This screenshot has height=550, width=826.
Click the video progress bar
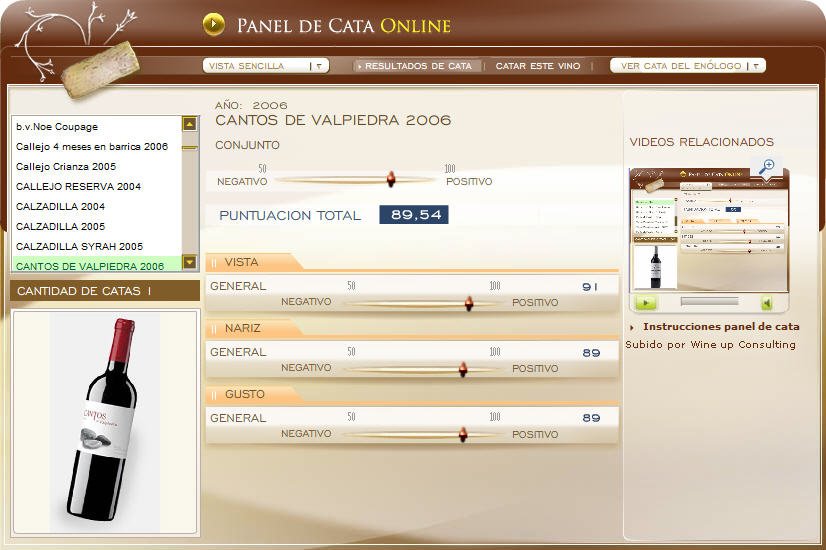tap(710, 301)
